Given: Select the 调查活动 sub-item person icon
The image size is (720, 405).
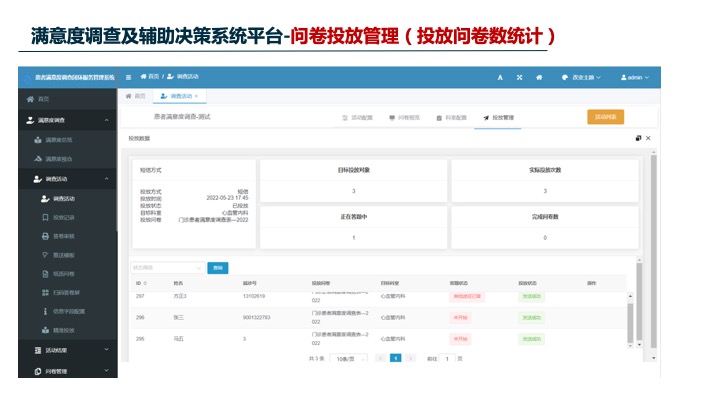Looking at the screenshot, I should 45,198.
